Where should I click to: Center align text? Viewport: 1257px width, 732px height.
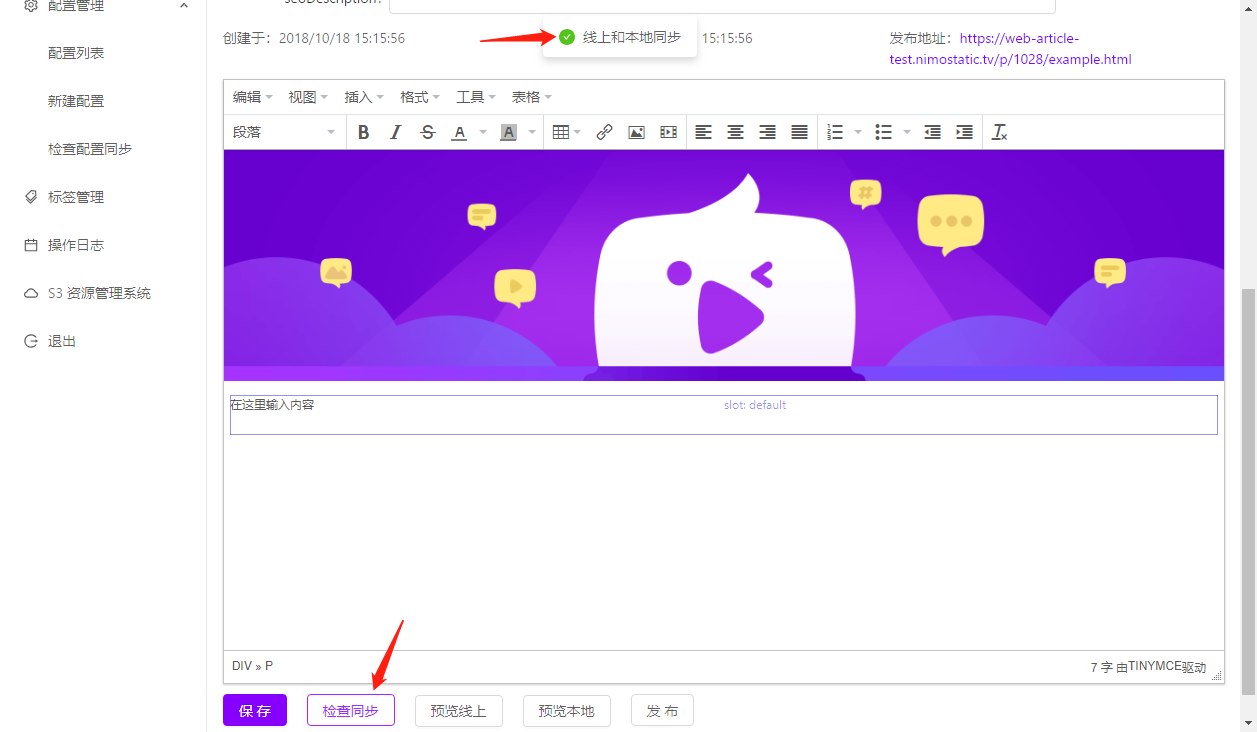point(735,132)
